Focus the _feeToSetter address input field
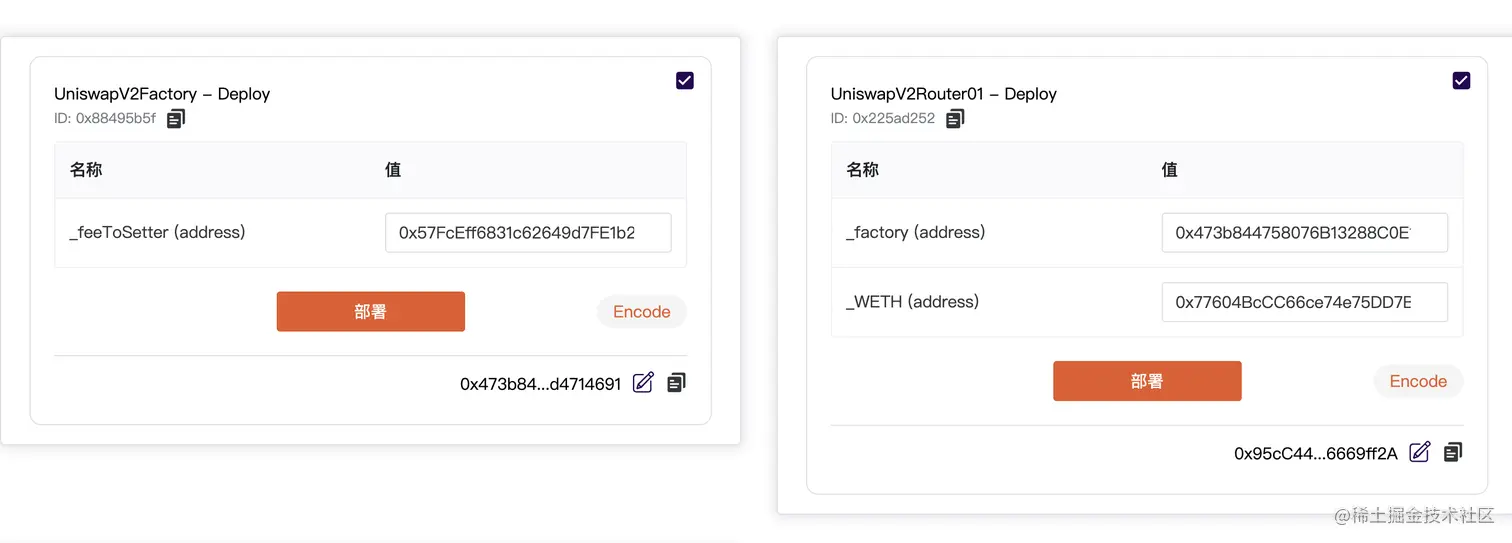The width and height of the screenshot is (1512, 543). coord(527,233)
